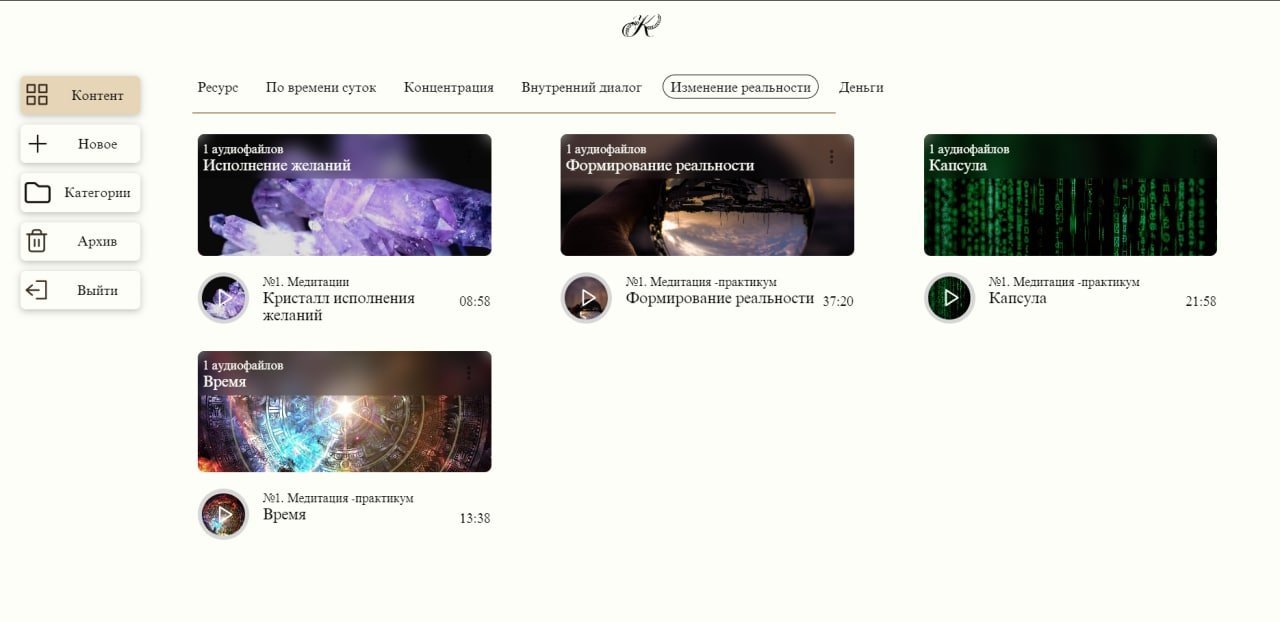Switch to the Ресурс tab
The image size is (1280, 622).
pos(218,87)
